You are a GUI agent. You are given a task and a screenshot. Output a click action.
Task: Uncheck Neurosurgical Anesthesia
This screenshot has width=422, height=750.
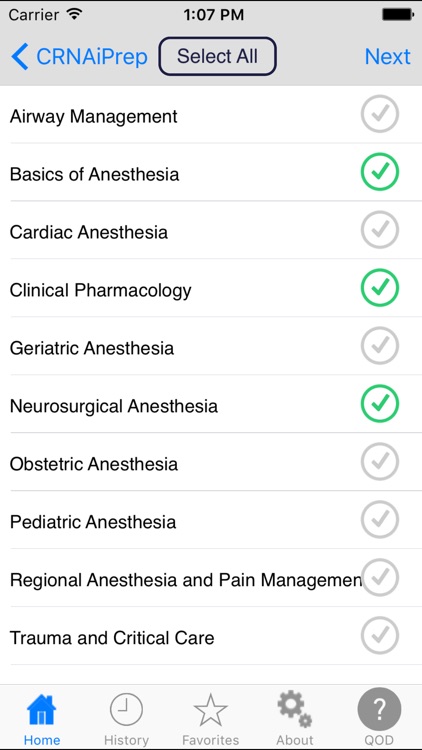coord(379,404)
